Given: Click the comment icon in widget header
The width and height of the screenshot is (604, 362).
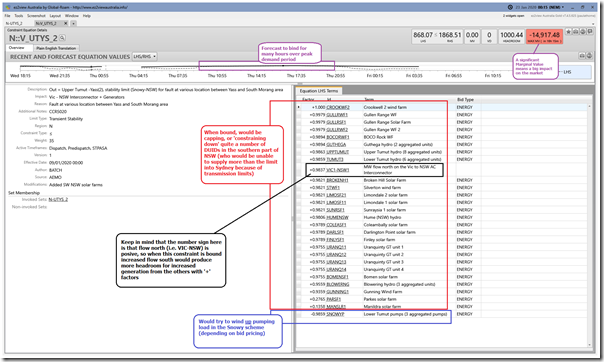Looking at the screenshot, I should [590, 32].
